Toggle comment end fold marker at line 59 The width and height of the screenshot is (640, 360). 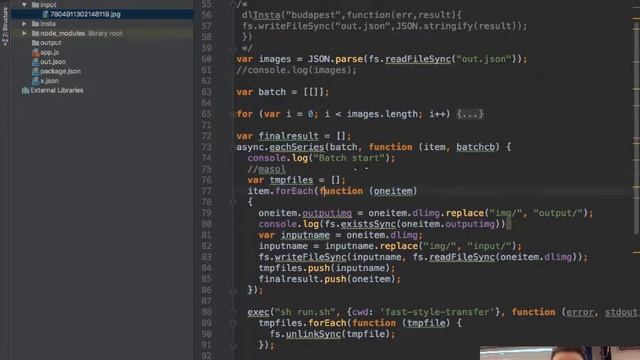pyautogui.click(x=233, y=49)
